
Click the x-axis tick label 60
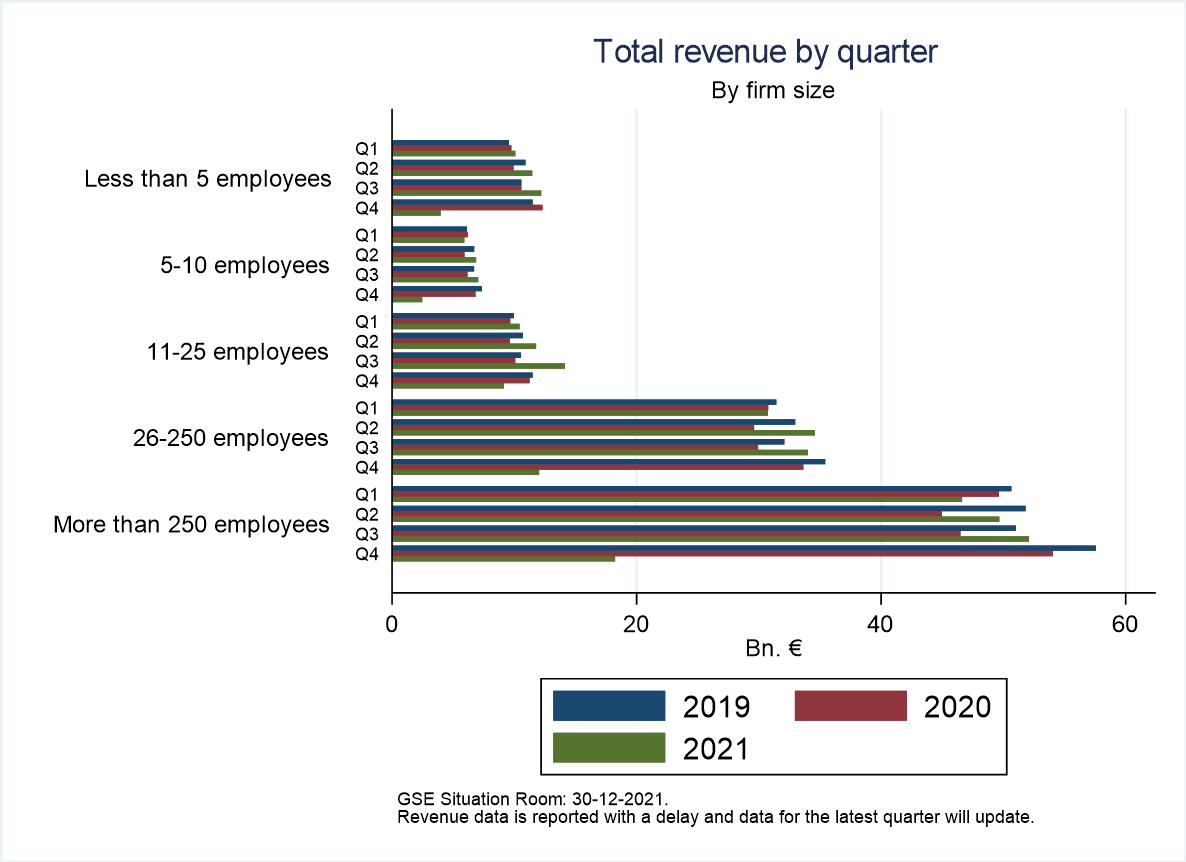tap(1125, 624)
